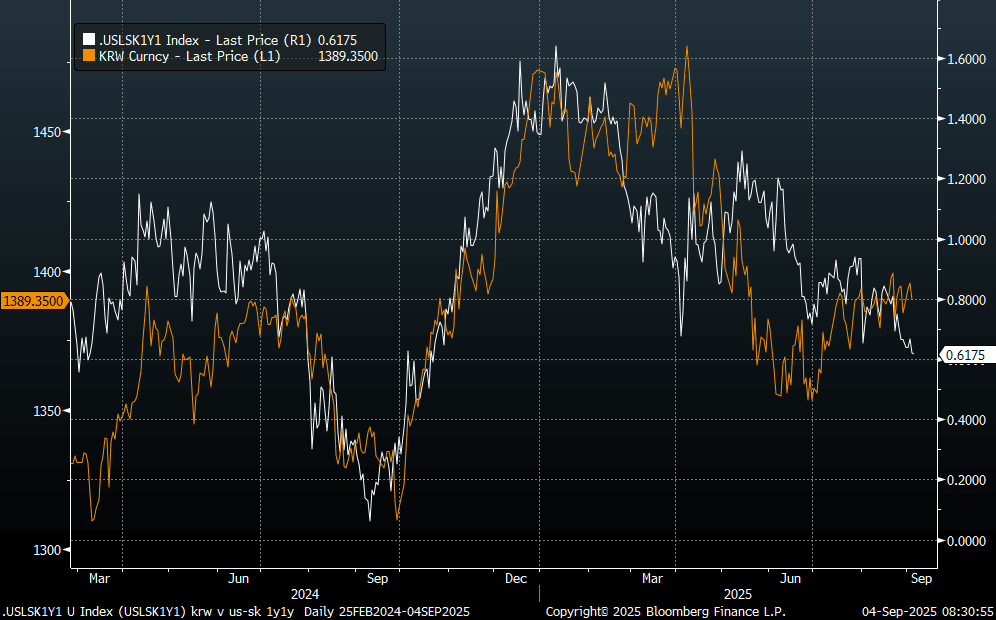Screen dimensions: 996x620
Task: Select the KRW Curncy legend entry text
Action: point(189,57)
